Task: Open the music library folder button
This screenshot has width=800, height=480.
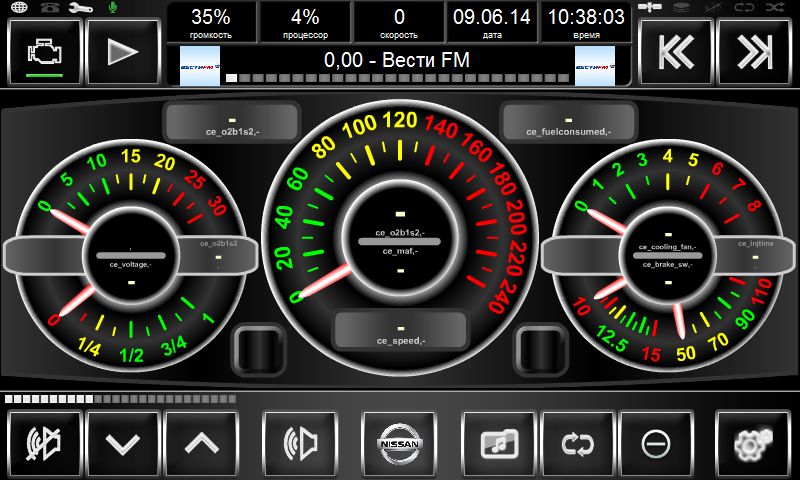Action: click(498, 444)
